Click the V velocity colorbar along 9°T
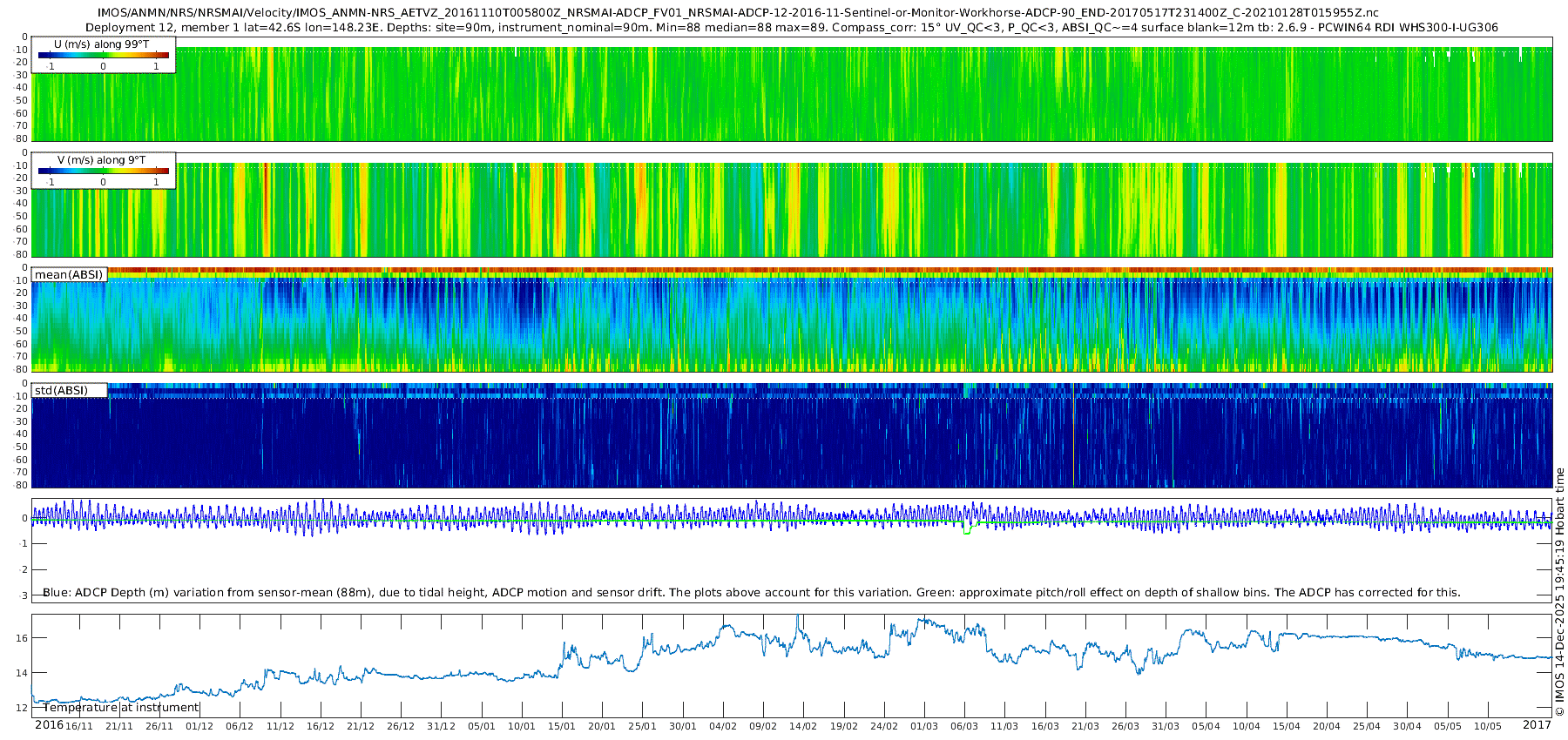1568x740 pixels. (x=103, y=172)
